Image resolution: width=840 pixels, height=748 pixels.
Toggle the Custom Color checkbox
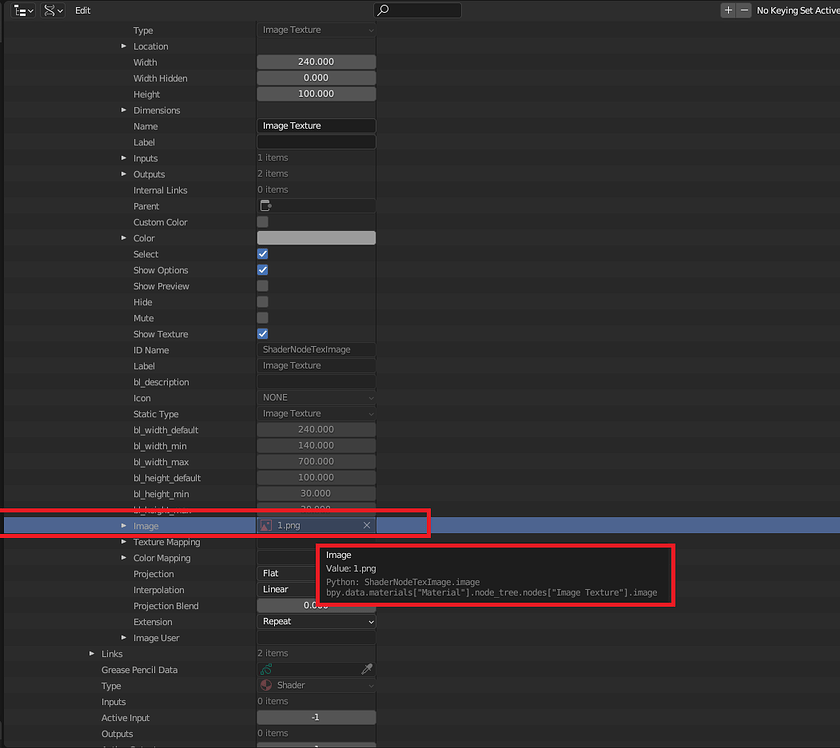(262, 222)
